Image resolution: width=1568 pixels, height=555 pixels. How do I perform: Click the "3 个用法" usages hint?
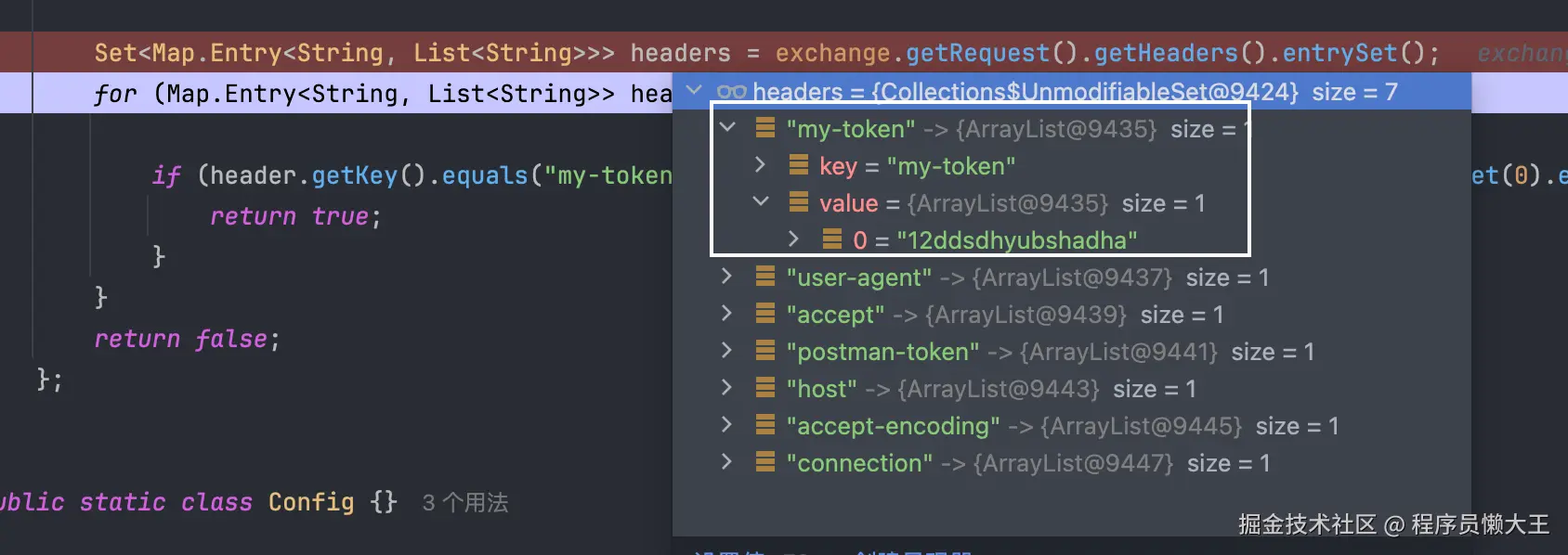(464, 503)
